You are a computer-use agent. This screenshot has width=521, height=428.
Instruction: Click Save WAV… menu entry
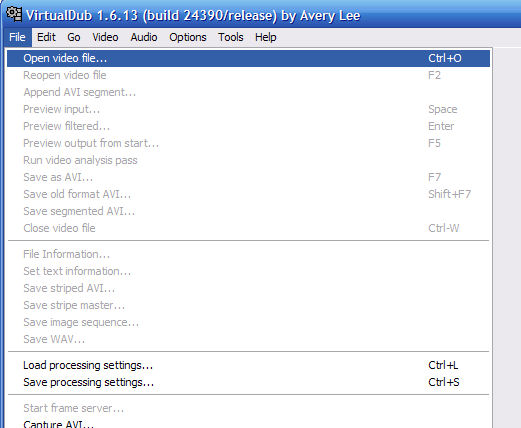[x=248, y=339]
